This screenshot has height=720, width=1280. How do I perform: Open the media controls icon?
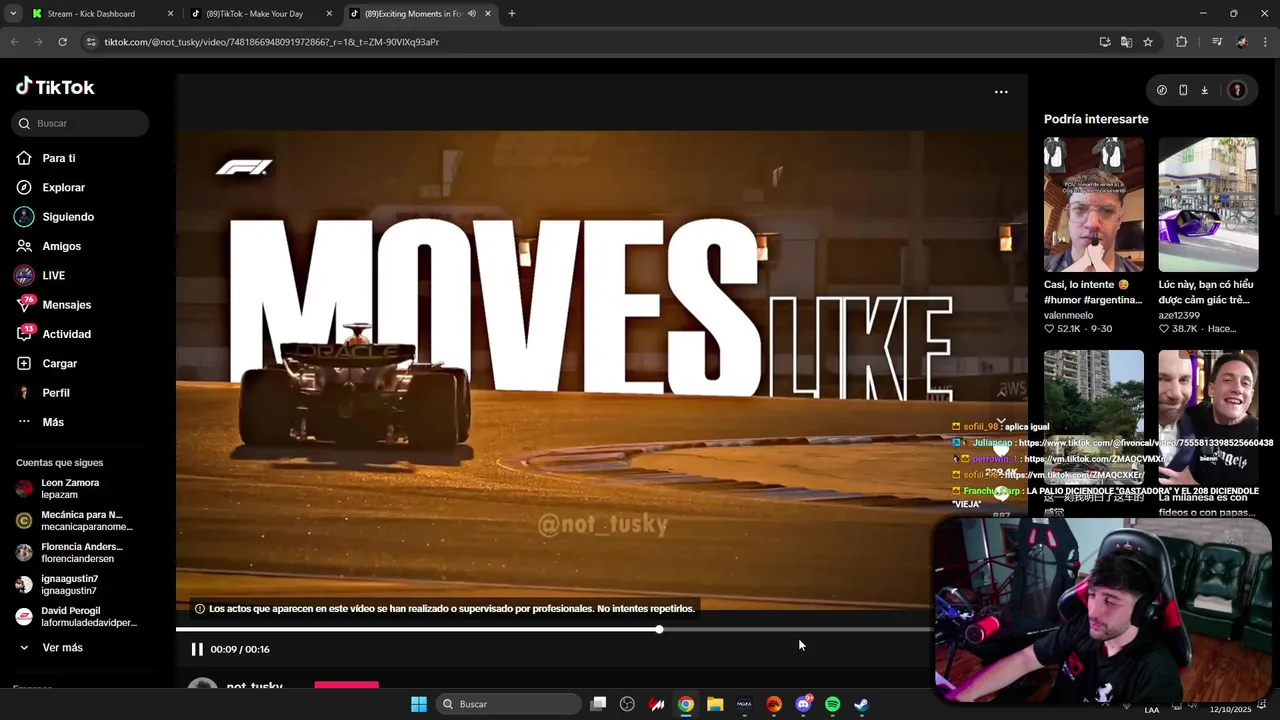1217,42
